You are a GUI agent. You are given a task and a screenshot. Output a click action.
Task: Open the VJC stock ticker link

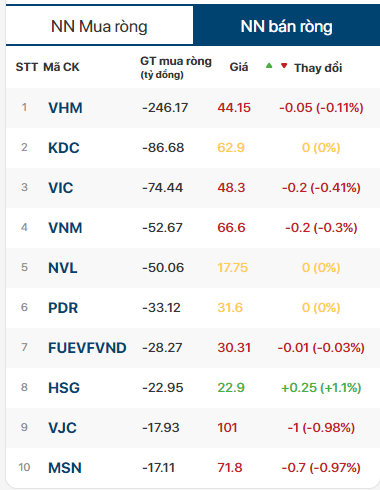point(62,428)
